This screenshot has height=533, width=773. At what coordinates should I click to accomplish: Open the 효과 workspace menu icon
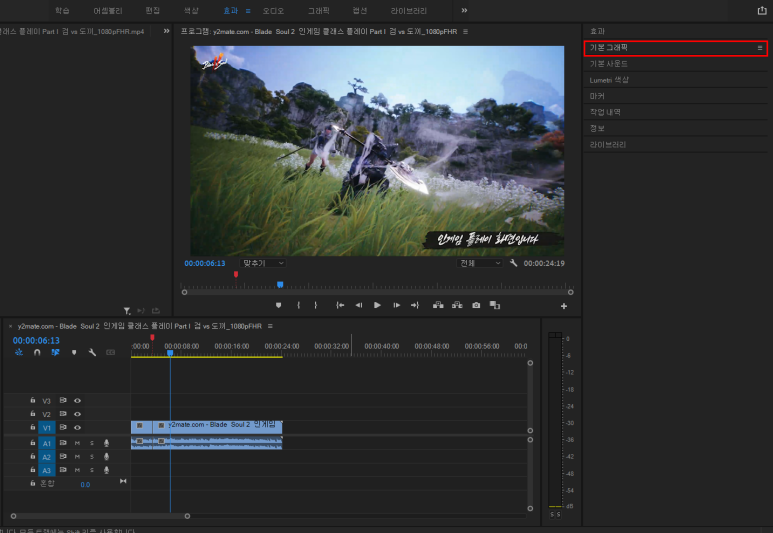coord(248,10)
